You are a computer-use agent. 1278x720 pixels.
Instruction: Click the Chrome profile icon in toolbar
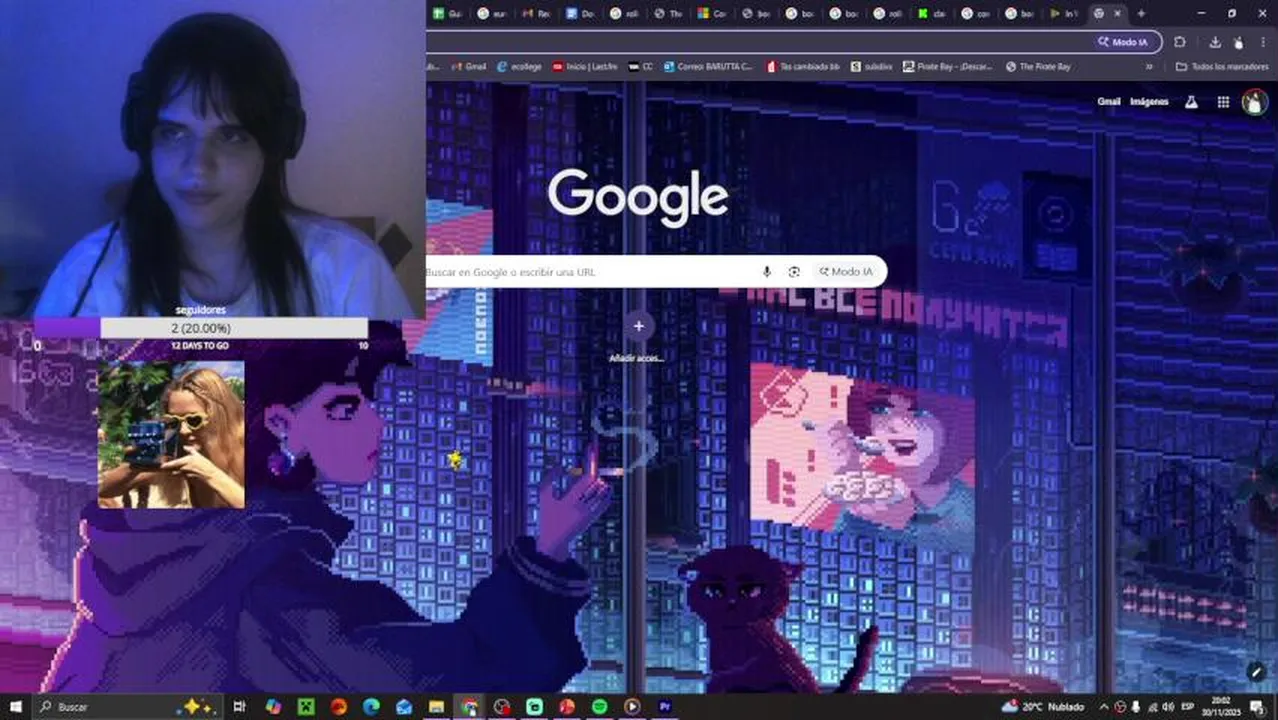tap(1238, 42)
